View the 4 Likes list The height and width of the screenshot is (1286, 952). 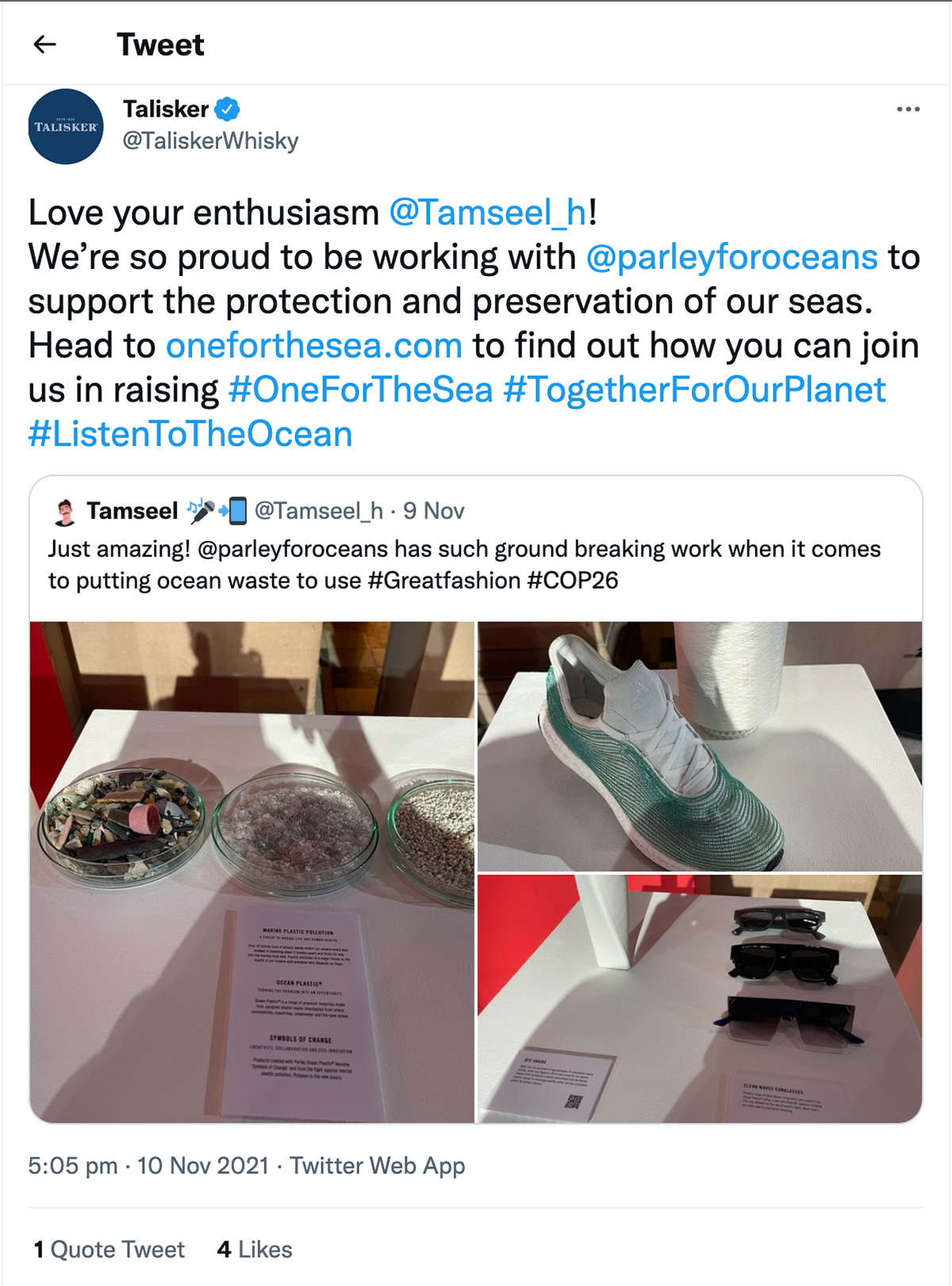tap(255, 1250)
